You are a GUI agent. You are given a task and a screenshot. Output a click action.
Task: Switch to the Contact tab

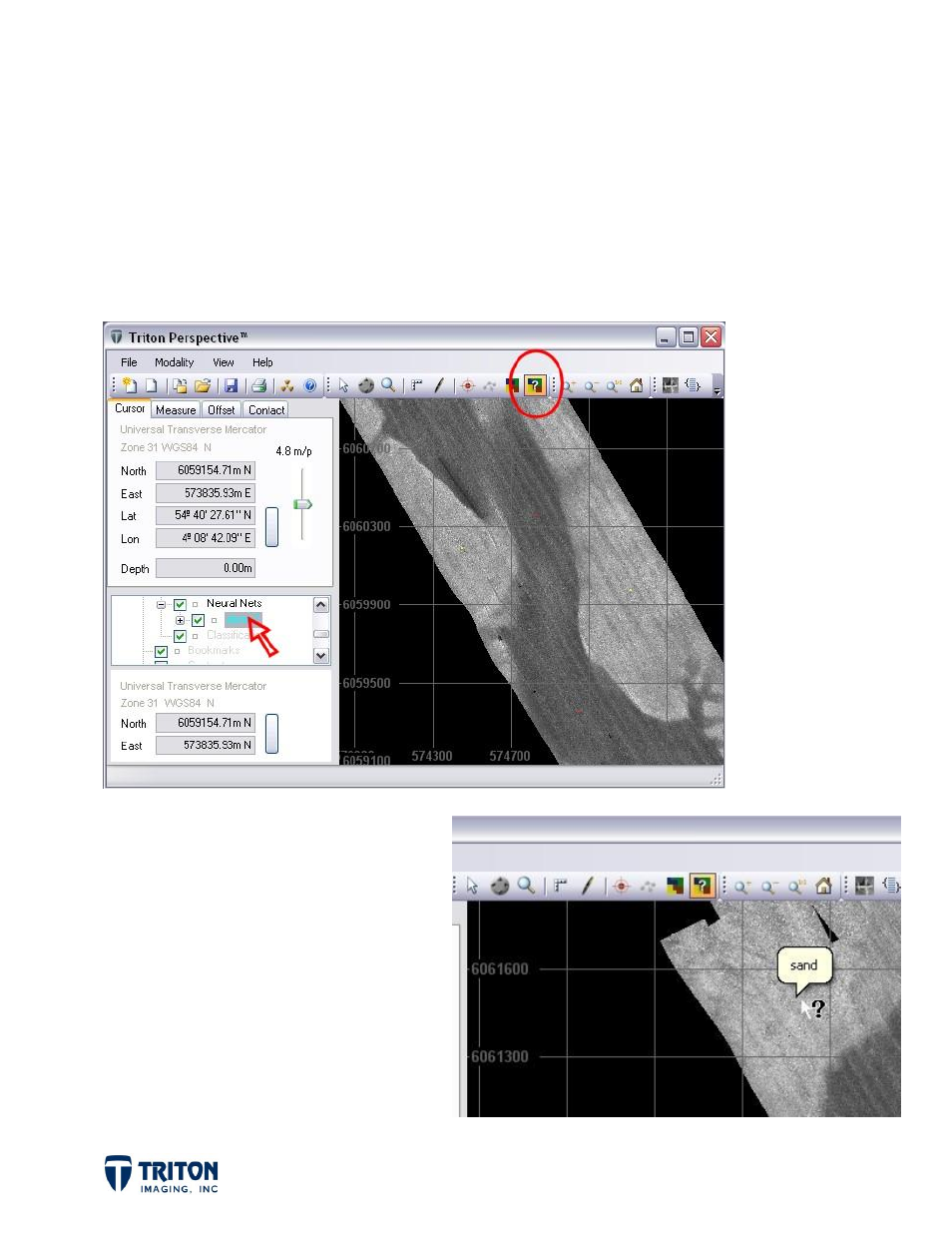pyautogui.click(x=266, y=410)
